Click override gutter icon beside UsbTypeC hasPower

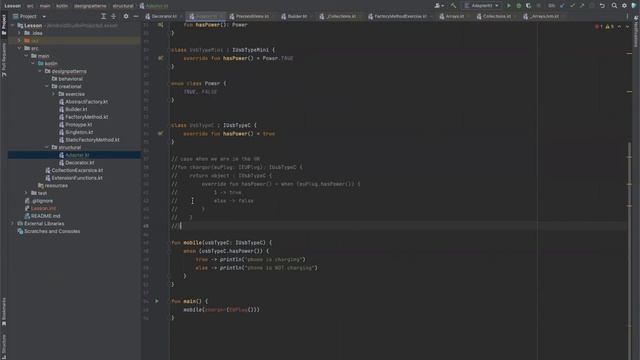pos(160,133)
